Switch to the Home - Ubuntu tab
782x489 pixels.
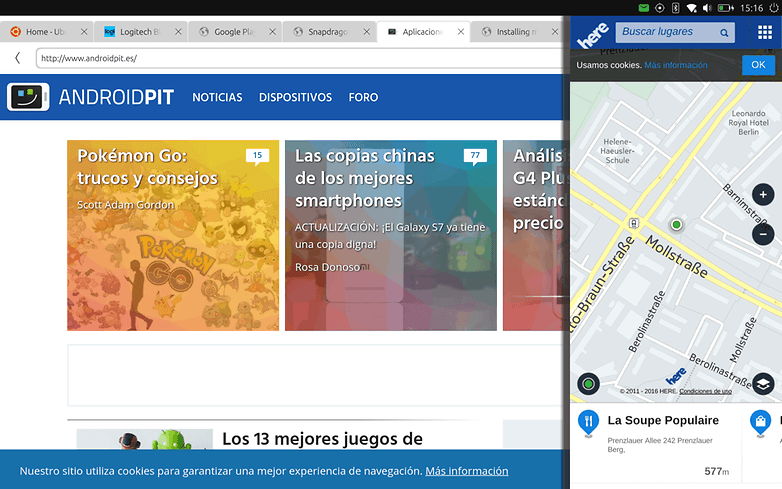coord(46,31)
